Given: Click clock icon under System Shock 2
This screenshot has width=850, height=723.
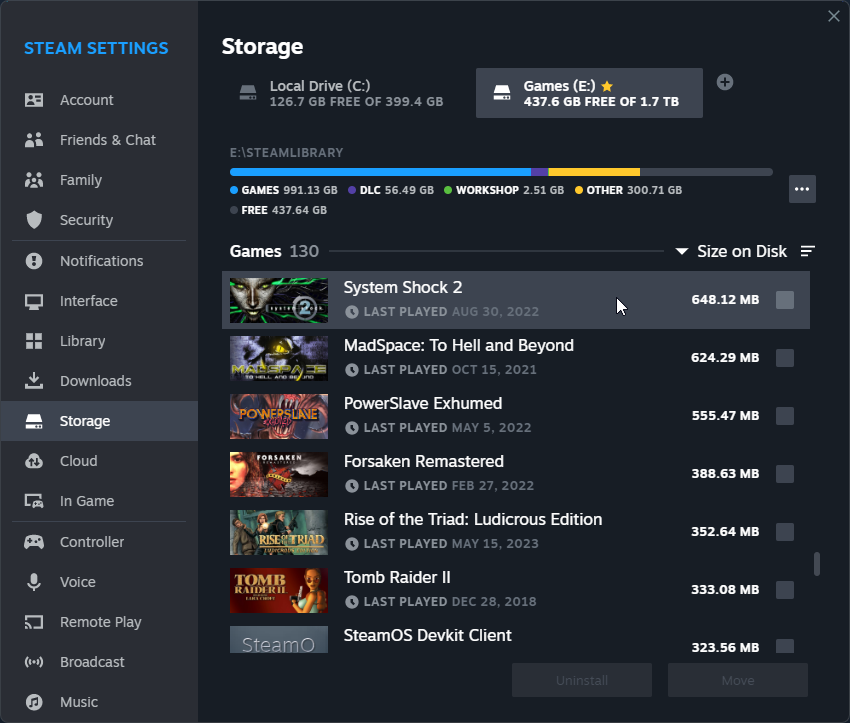Looking at the screenshot, I should pos(352,312).
